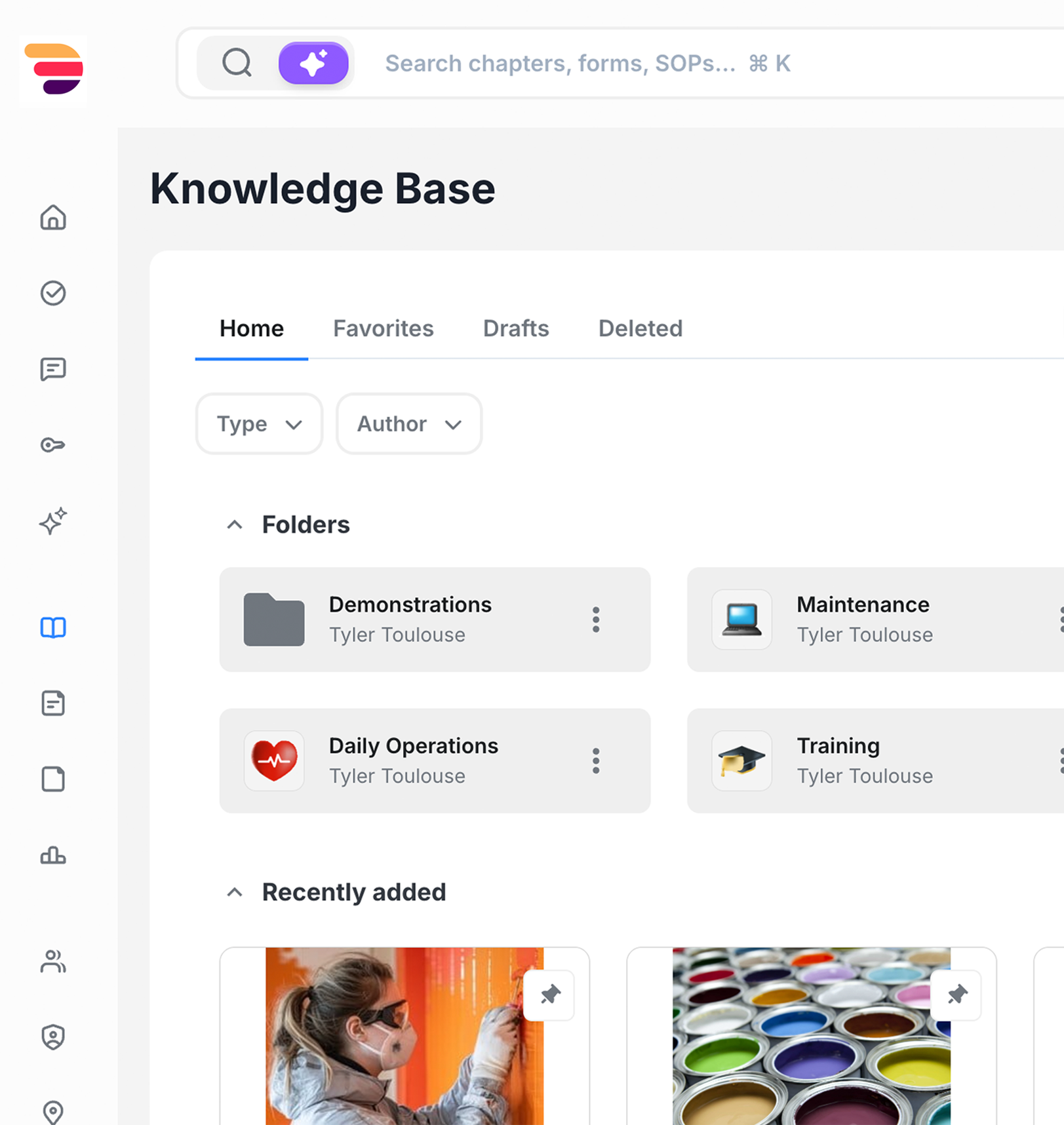Click the app logo in the top-left corner
The image size is (1064, 1125).
coord(53,69)
